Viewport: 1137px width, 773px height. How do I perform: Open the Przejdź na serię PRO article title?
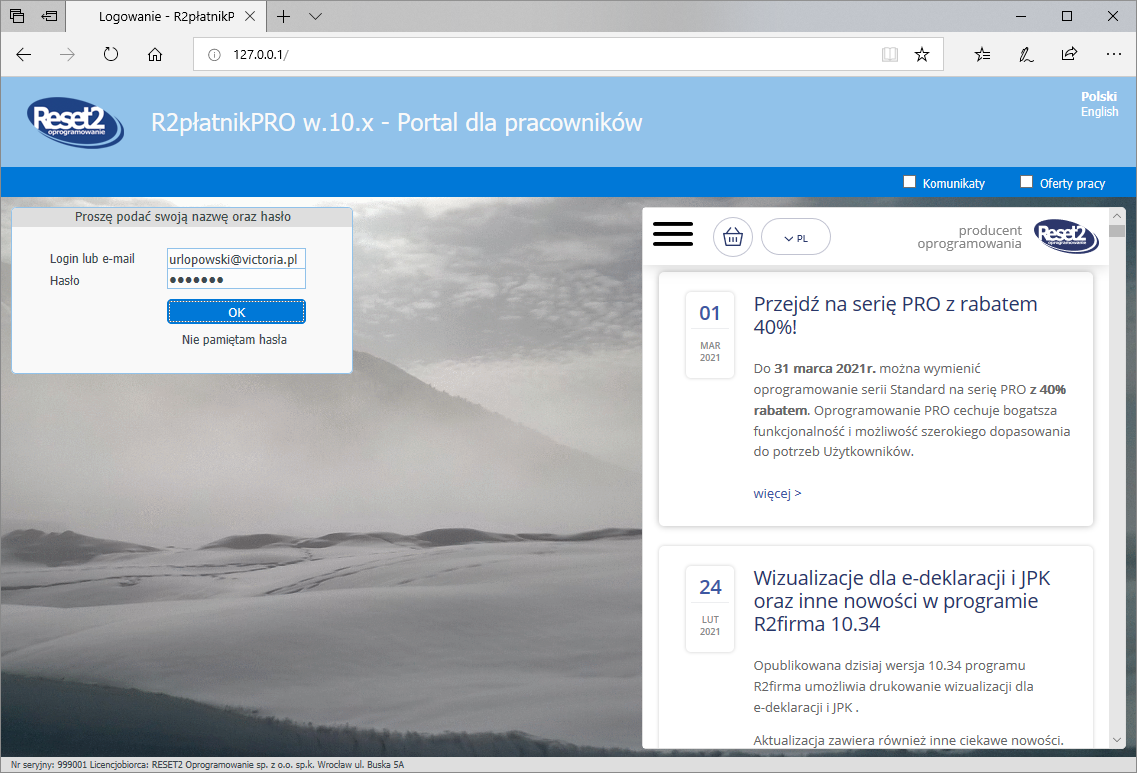point(895,315)
